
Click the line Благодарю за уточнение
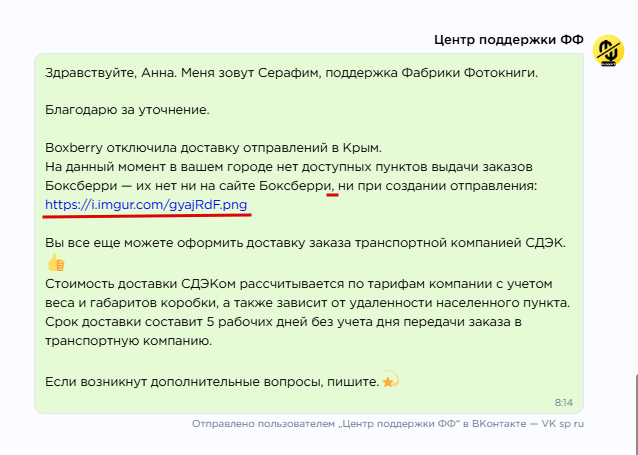point(127,110)
